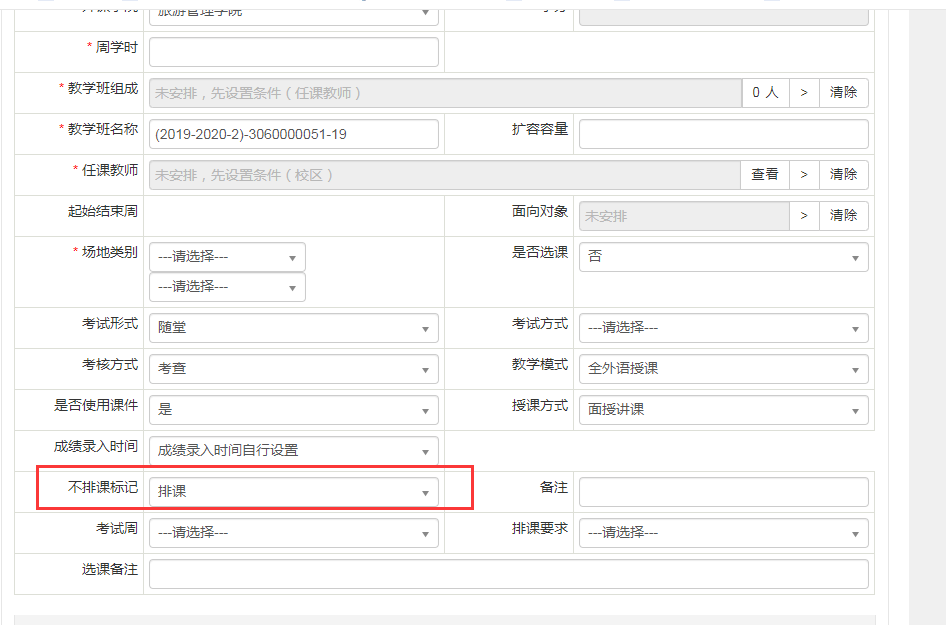Click the ">" arrow beside 面向对象 field
The image size is (946, 625).
[x=804, y=215]
